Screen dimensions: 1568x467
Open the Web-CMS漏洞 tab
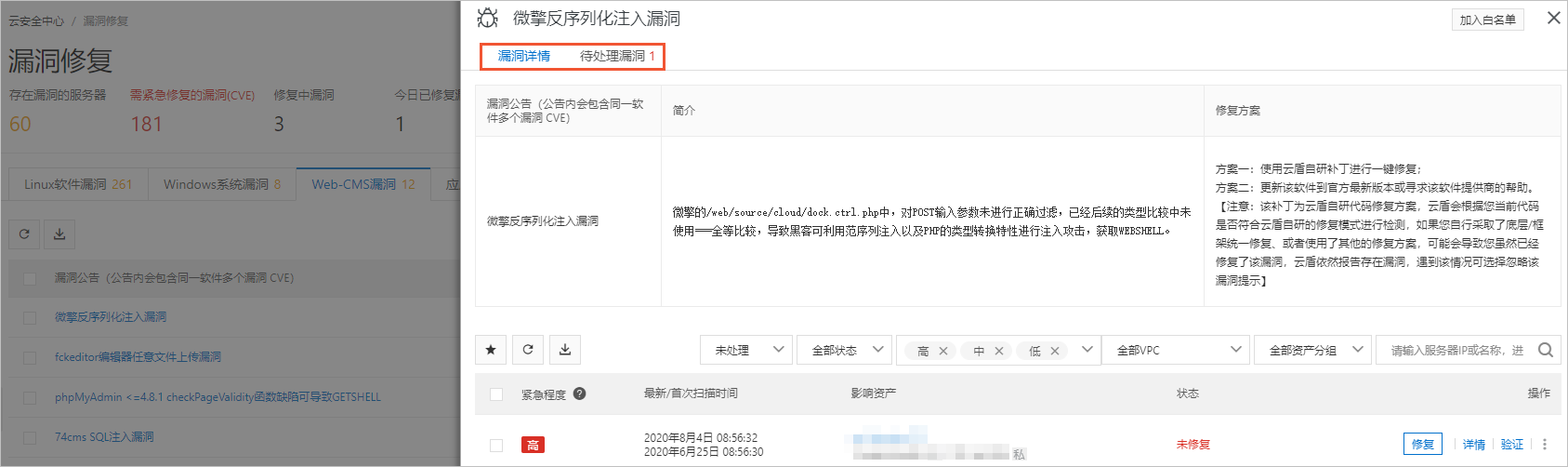click(363, 184)
